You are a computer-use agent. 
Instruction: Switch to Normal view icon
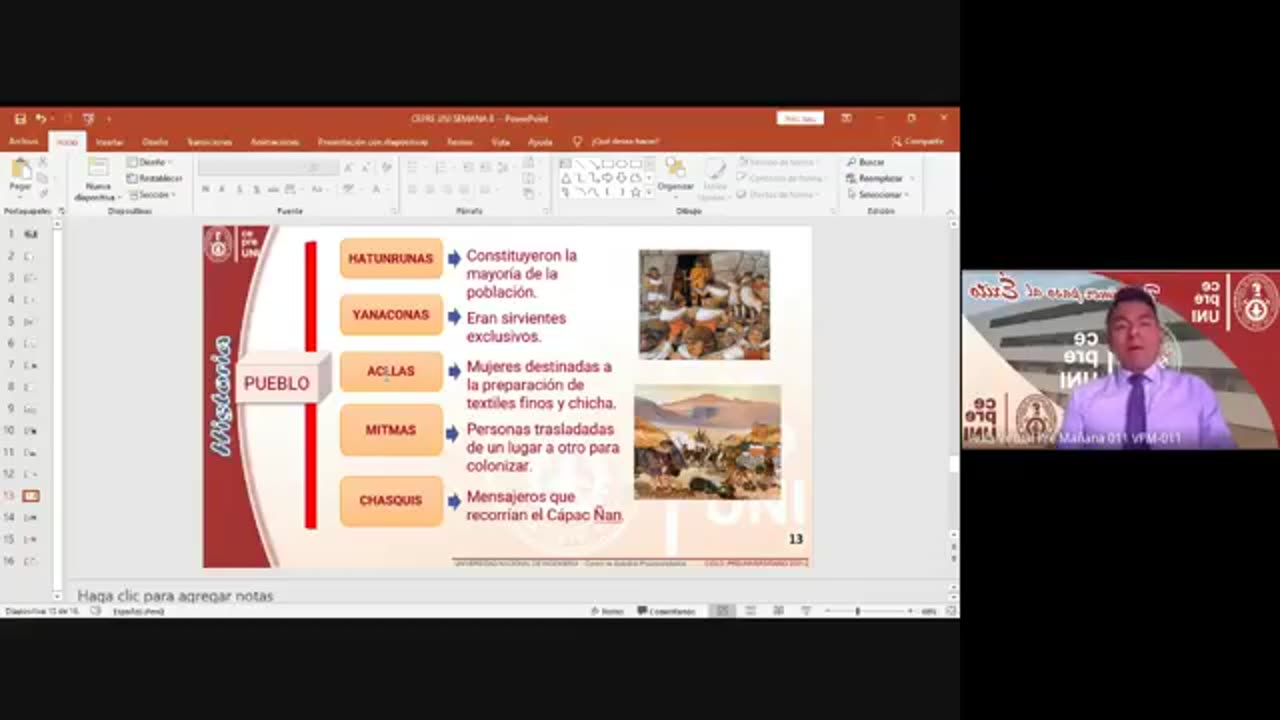722,611
